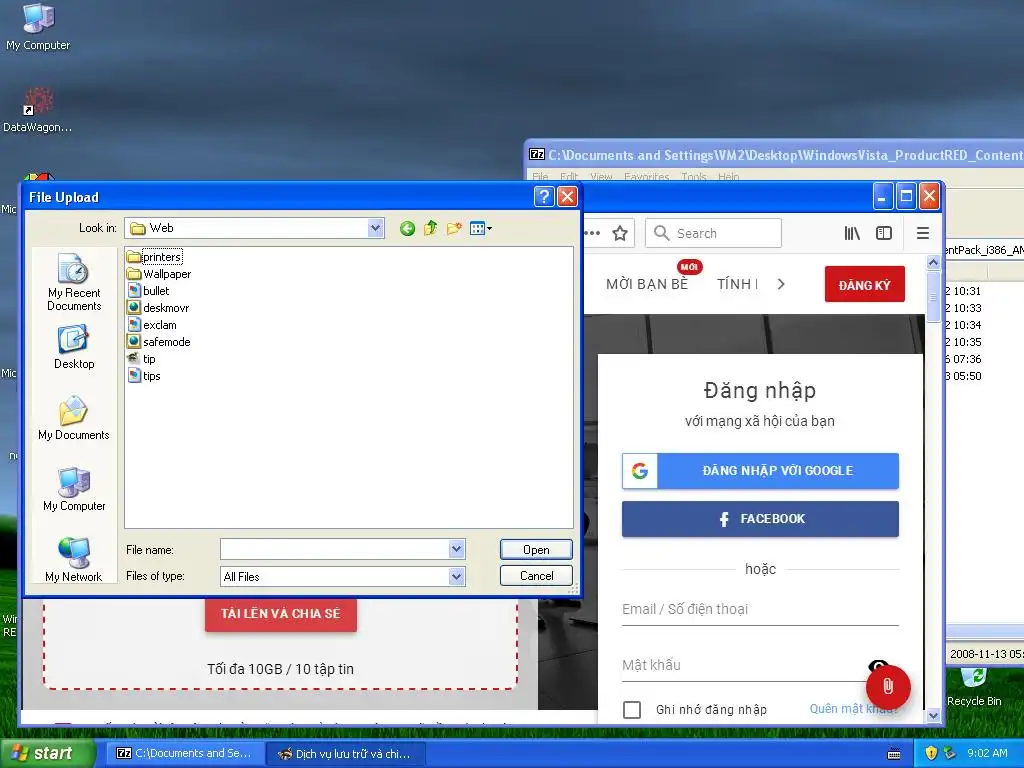Click the TẢI LÊN VÀ CHIA SẺ button
1024x768 pixels.
[x=281, y=614]
